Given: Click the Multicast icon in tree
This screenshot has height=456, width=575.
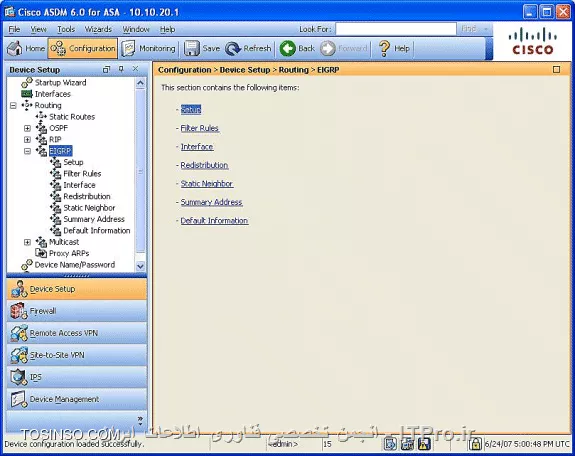Looking at the screenshot, I should click(x=41, y=242).
